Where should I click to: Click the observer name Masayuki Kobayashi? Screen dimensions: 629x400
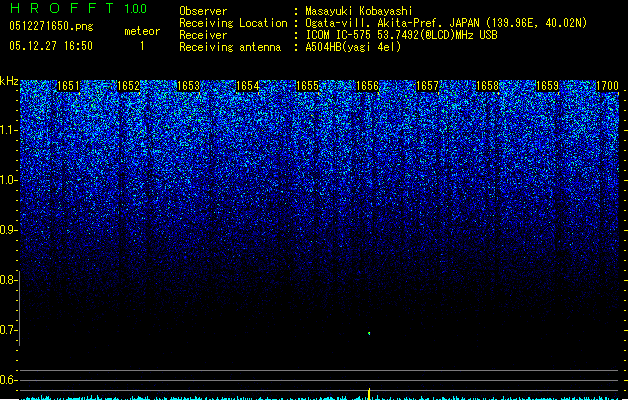(359, 11)
